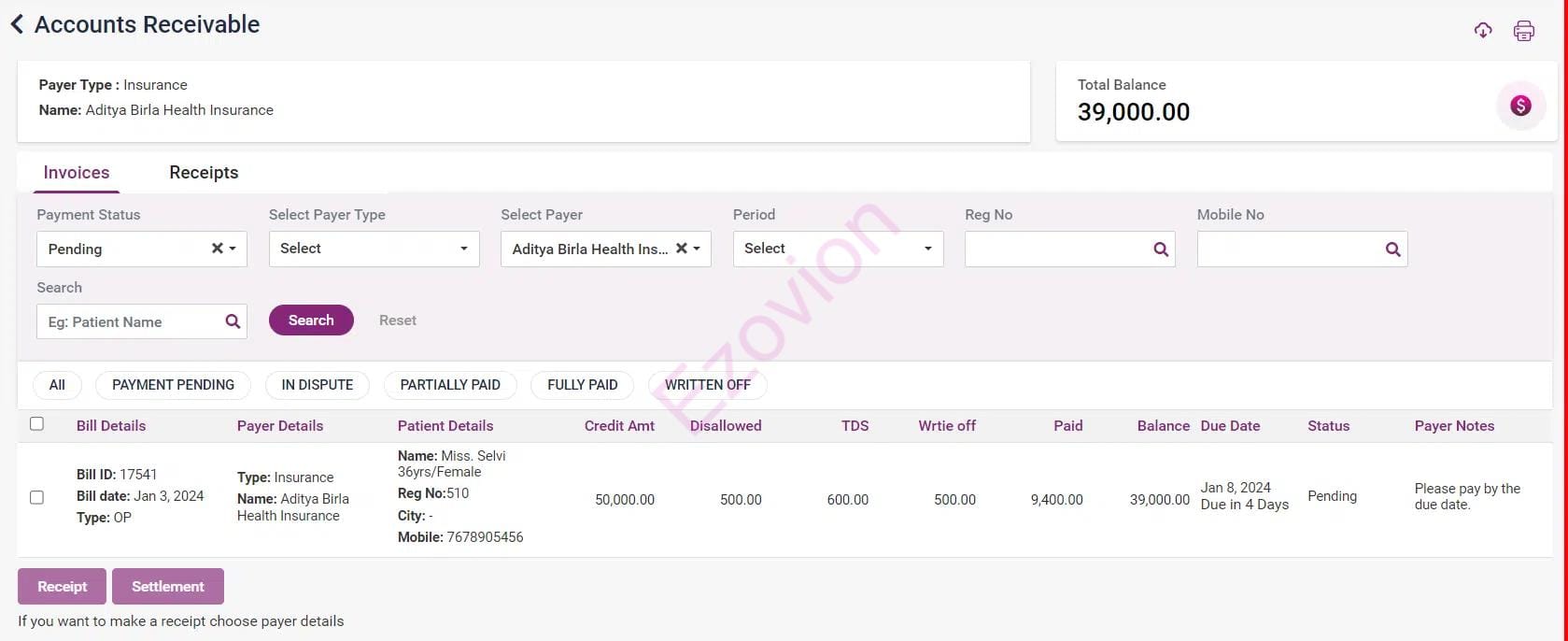Clear the Pending payment status selection
This screenshot has height=641, width=1568.
point(217,249)
